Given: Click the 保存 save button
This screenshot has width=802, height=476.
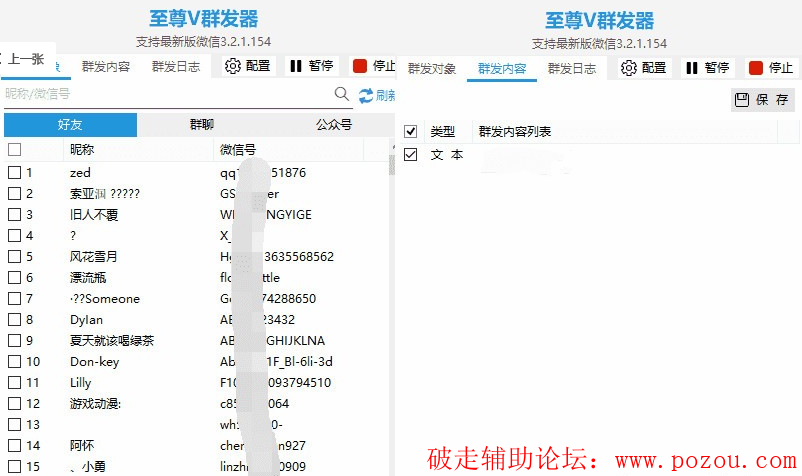Looking at the screenshot, I should click(763, 100).
